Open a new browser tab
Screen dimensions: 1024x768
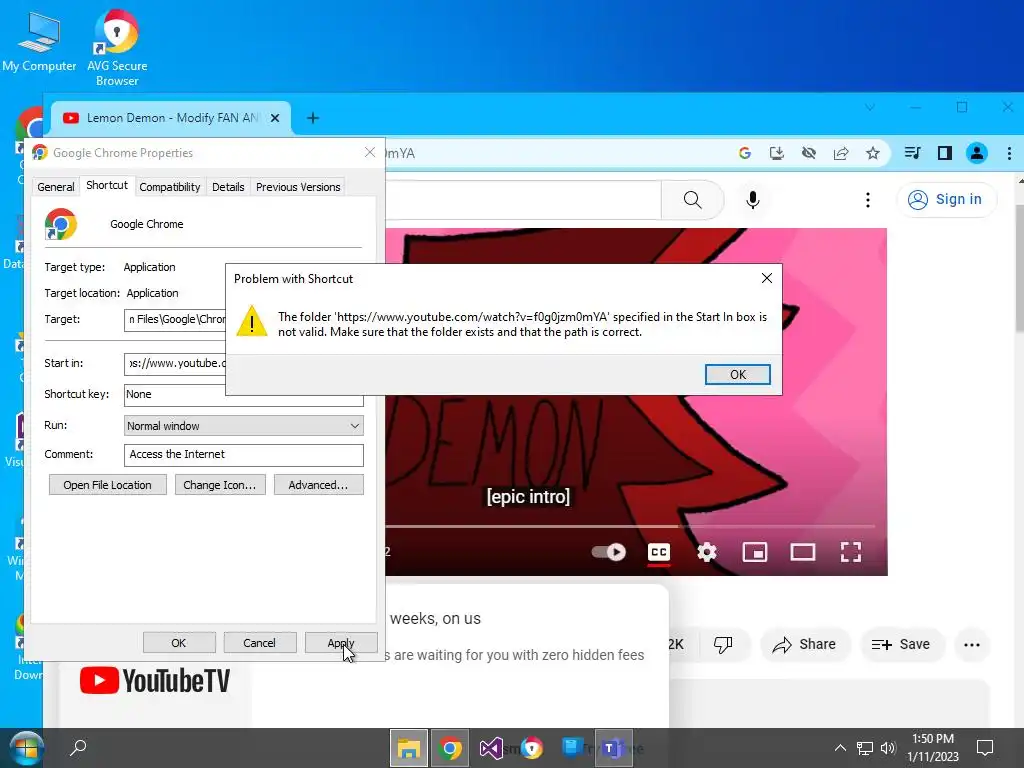click(x=313, y=118)
